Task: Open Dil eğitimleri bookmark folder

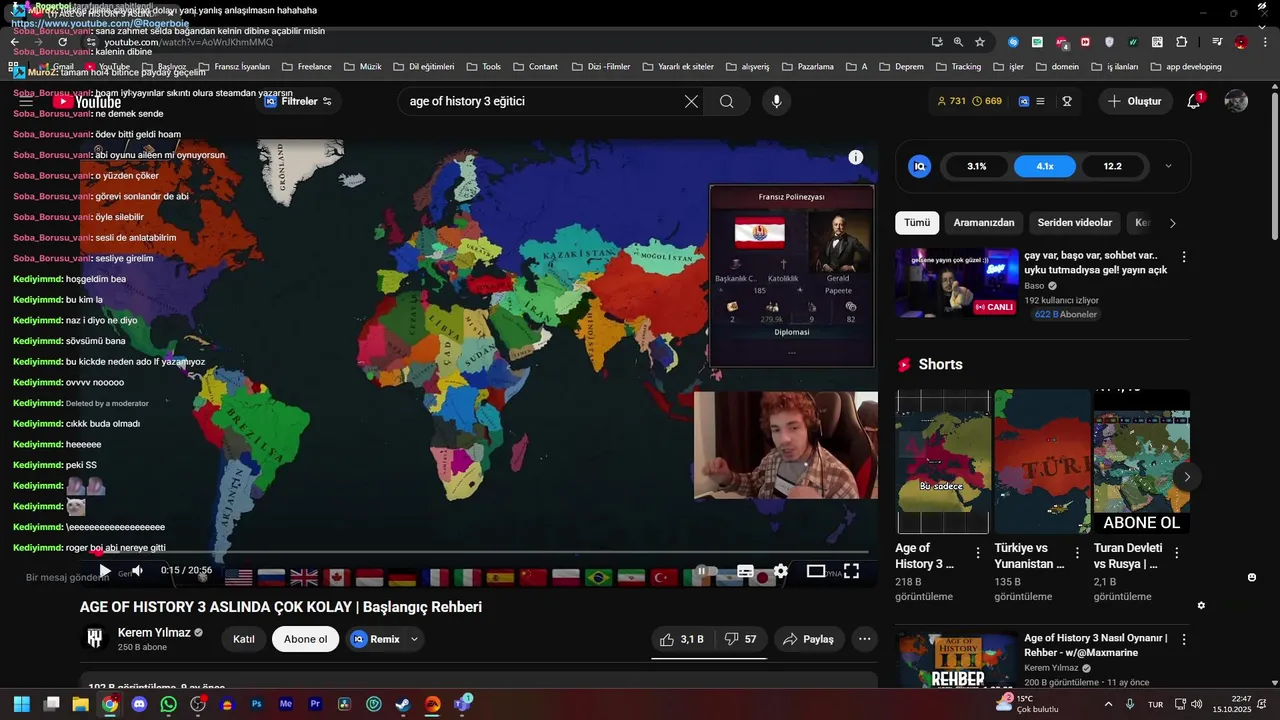Action: tap(423, 67)
